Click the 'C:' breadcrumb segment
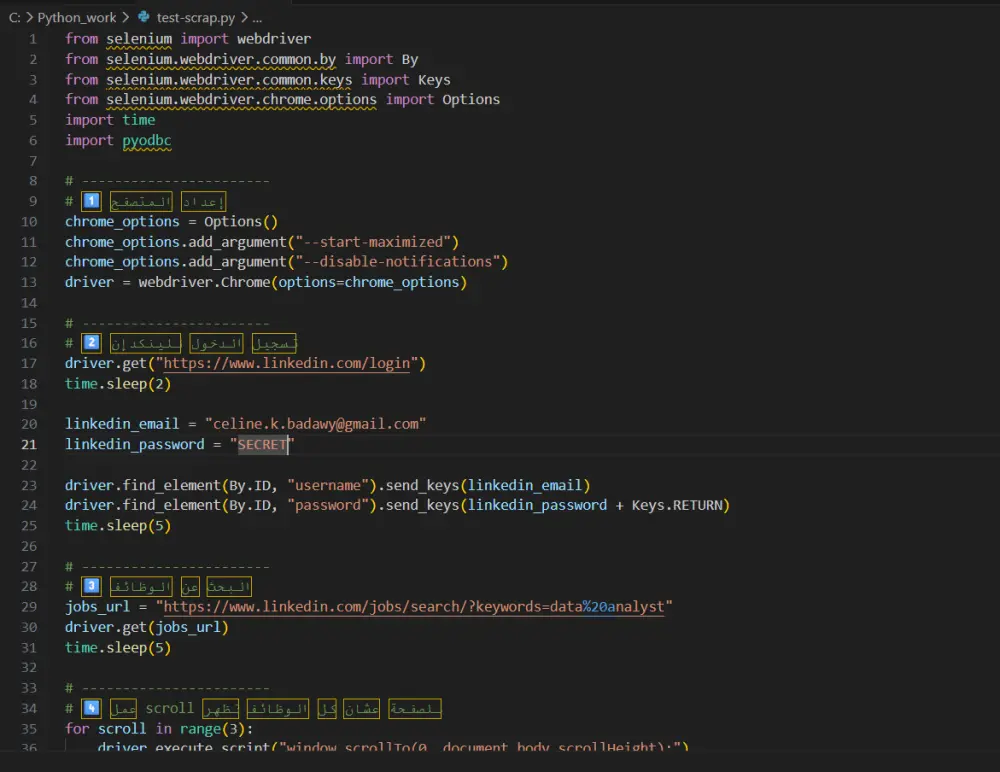This screenshot has width=1000, height=772. point(15,18)
